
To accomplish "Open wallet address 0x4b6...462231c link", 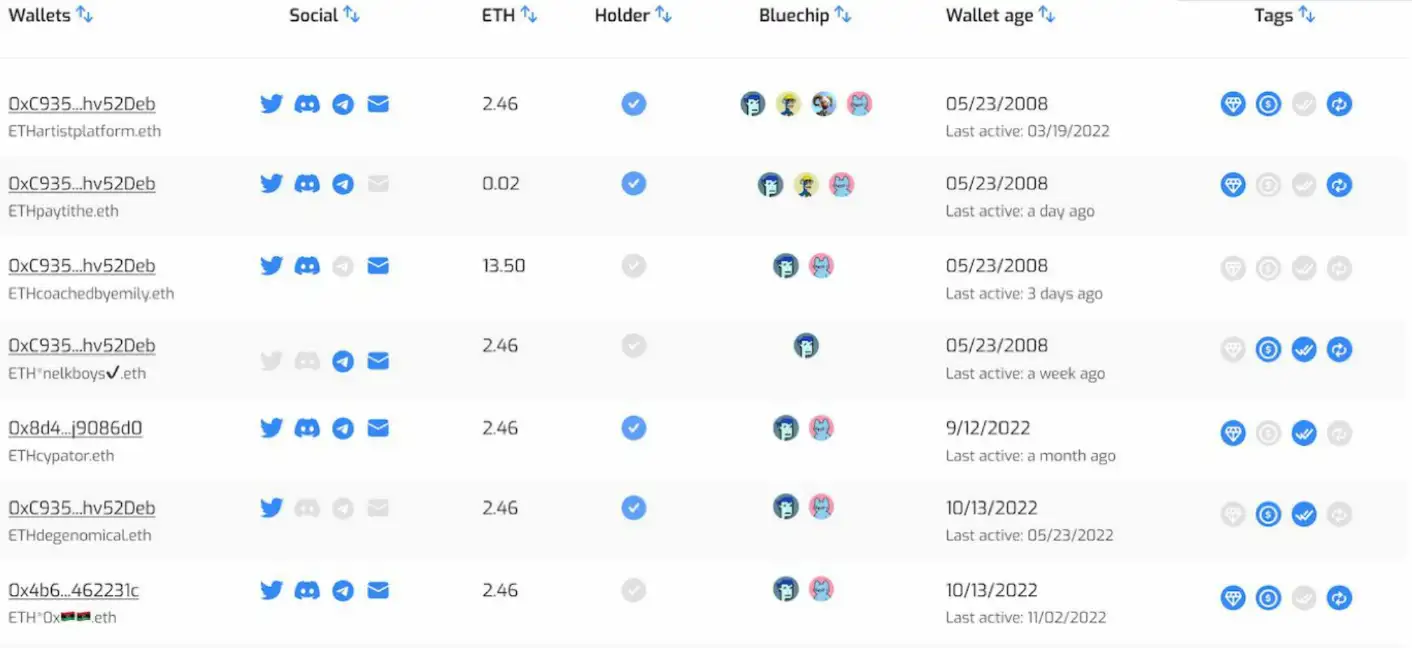I will tap(73, 590).
